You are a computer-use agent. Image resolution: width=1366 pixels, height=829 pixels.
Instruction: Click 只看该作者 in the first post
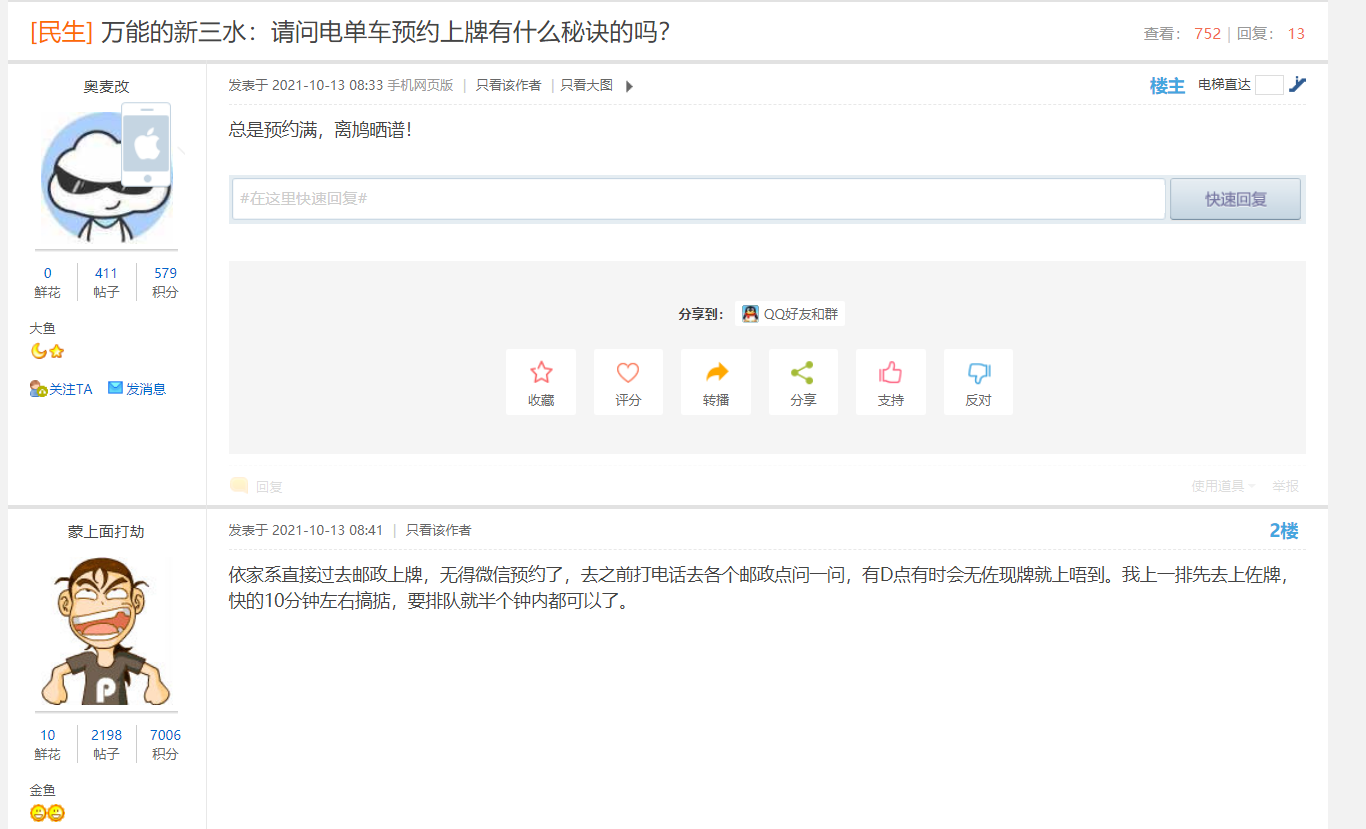tap(508, 86)
